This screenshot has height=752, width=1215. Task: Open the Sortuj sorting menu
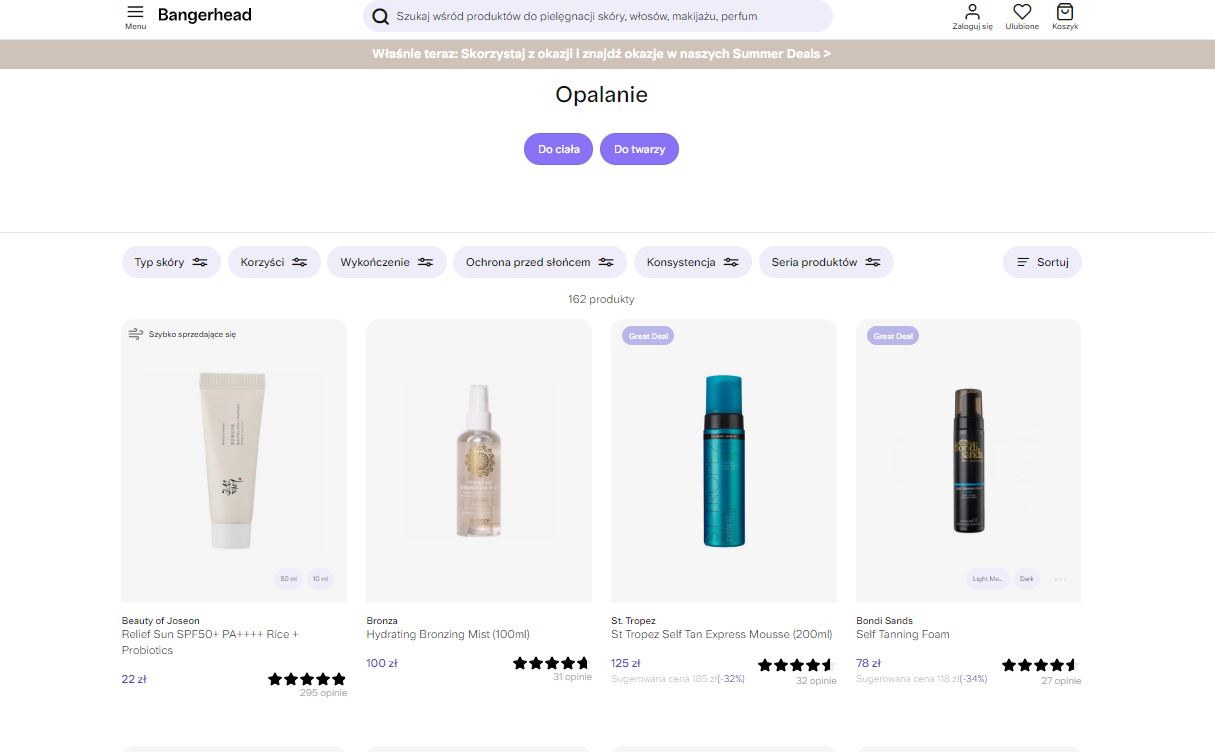pyautogui.click(x=1042, y=262)
